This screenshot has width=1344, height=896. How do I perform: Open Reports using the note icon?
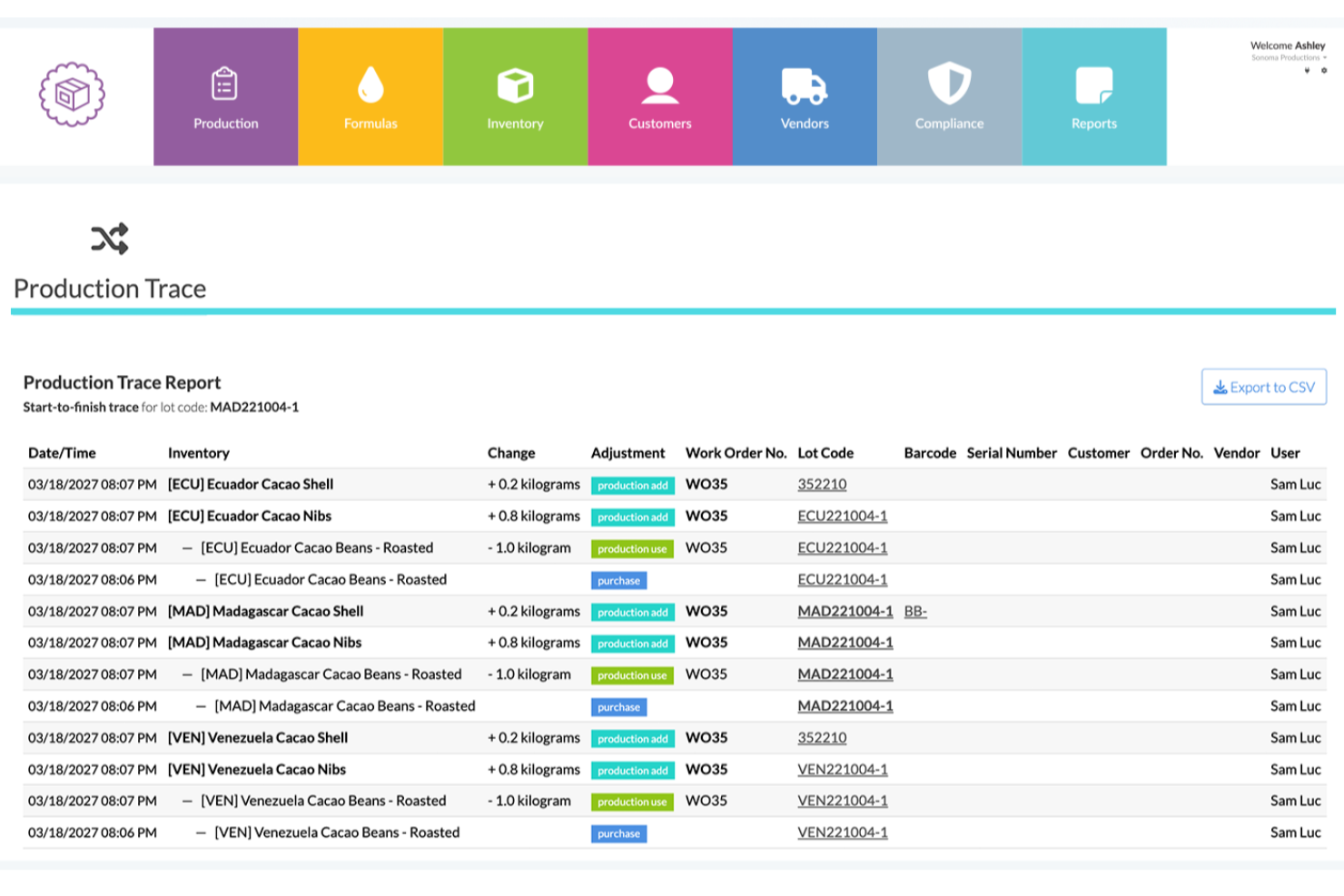pos(1094,84)
